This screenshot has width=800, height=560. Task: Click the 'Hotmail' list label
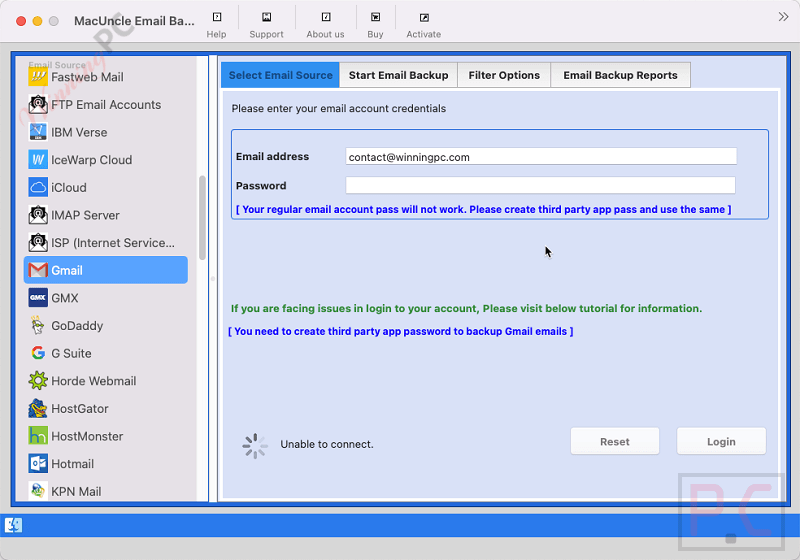click(x=72, y=464)
